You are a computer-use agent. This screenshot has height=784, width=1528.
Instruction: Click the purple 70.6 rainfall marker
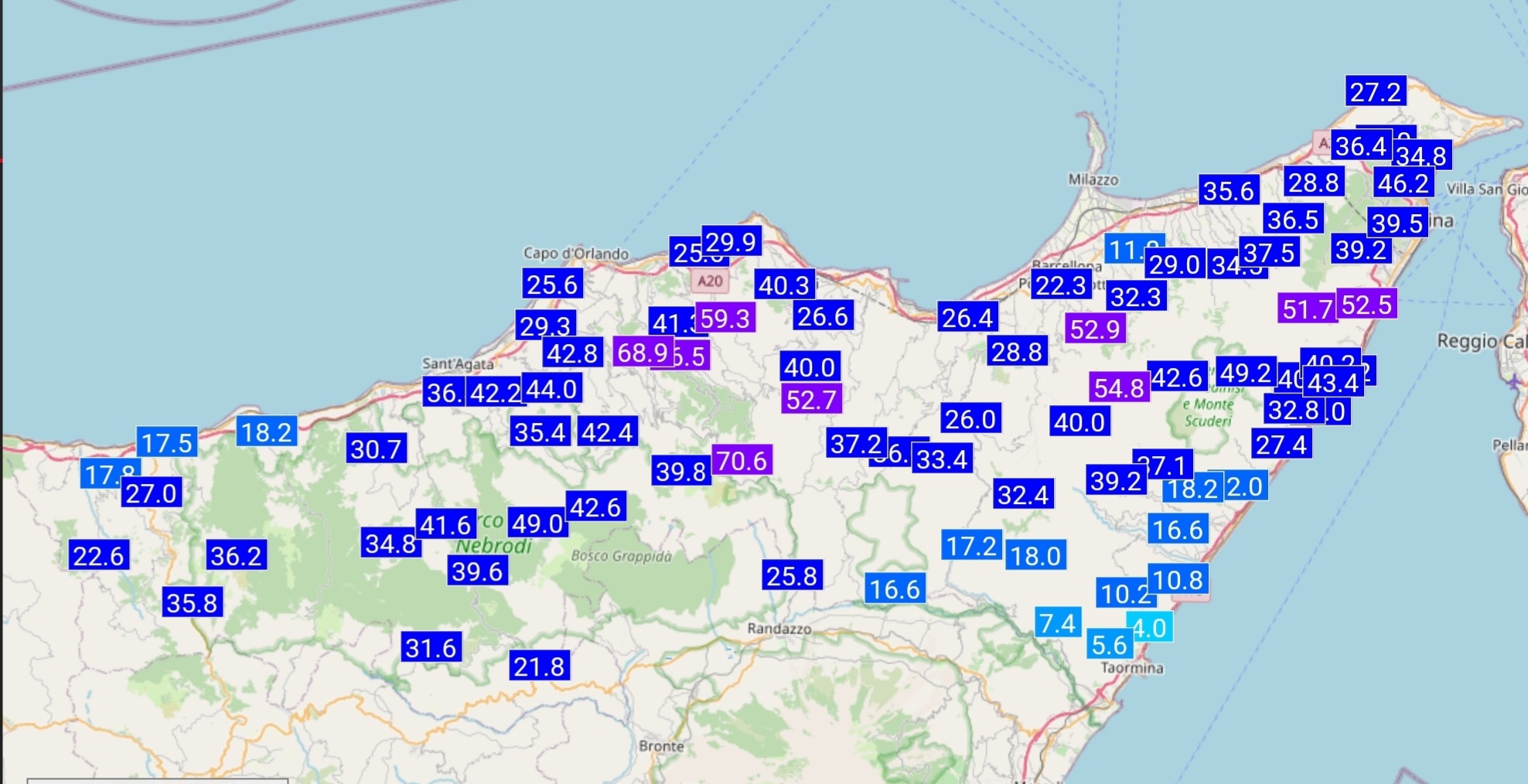click(x=742, y=461)
